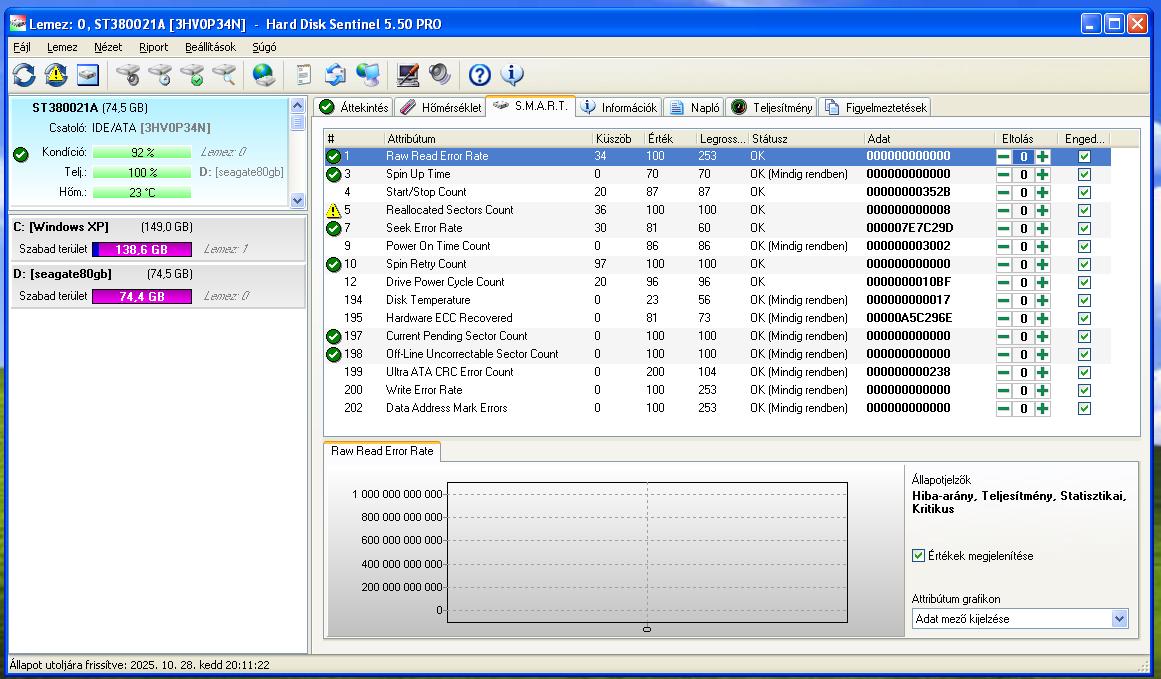Click the disk with magnifier toolbar icon
This screenshot has width=1161, height=679.
click(224, 75)
